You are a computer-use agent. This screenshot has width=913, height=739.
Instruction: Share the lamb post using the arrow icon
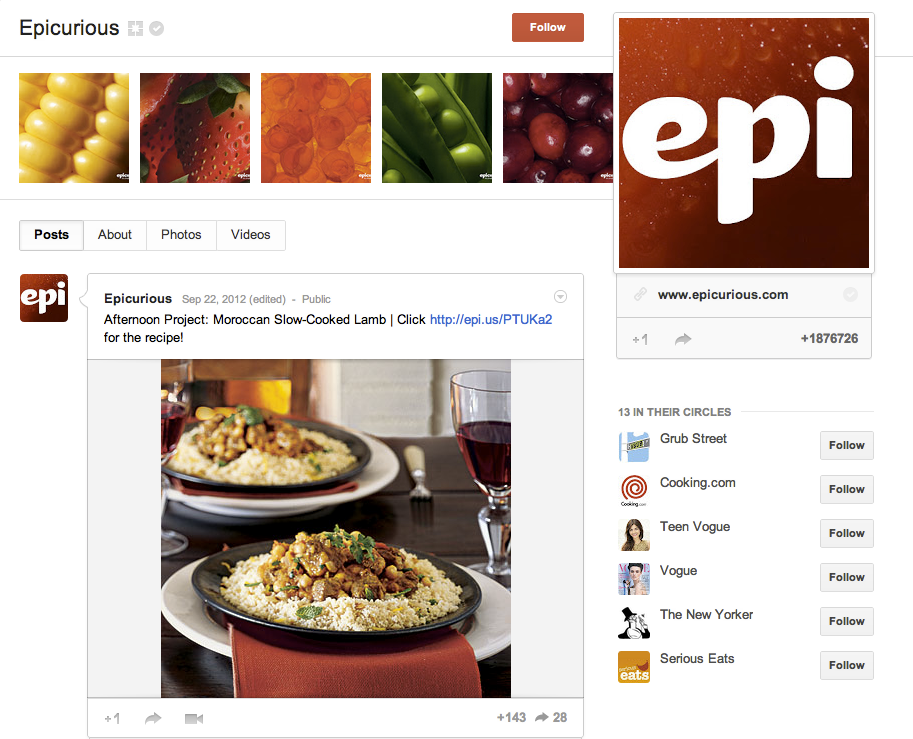click(x=153, y=718)
